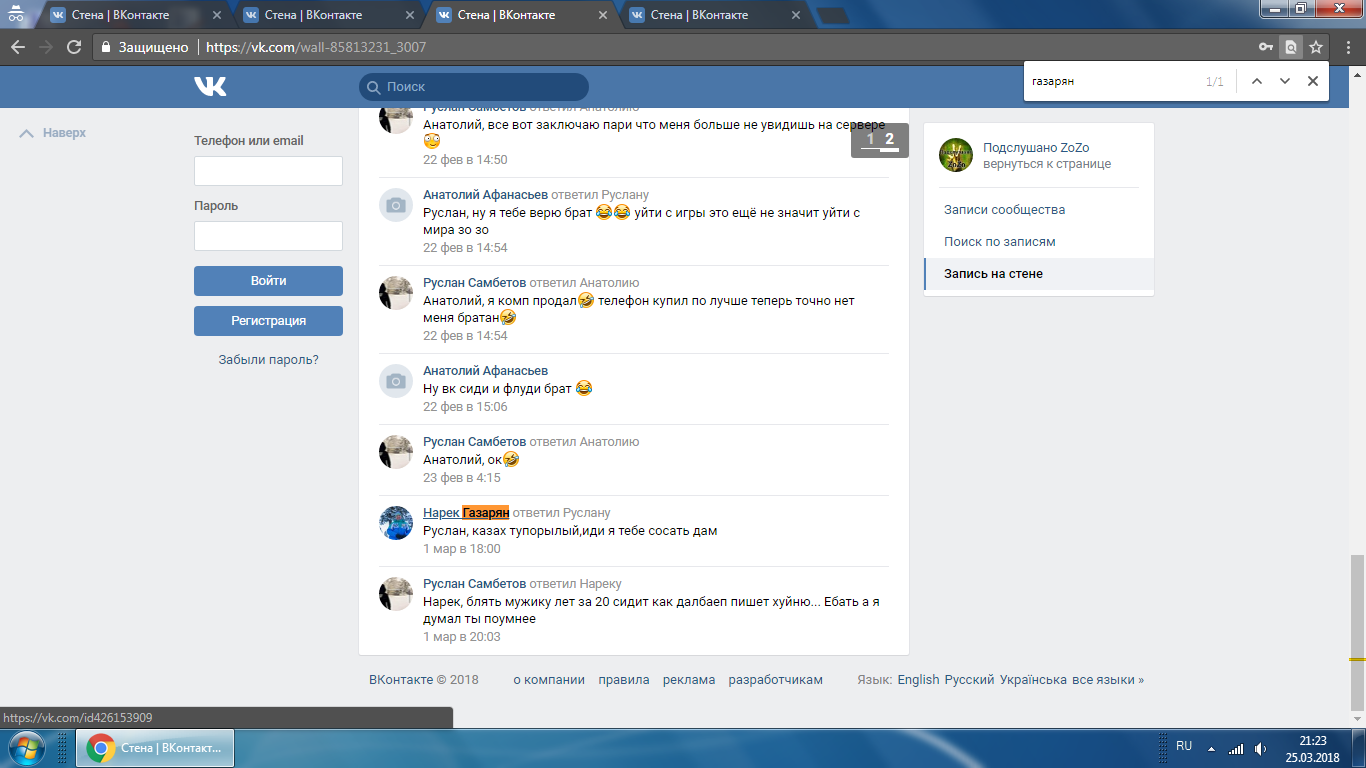The width and height of the screenshot is (1366, 768).
Task: Close the find-in-page bar
Action: coord(1312,81)
